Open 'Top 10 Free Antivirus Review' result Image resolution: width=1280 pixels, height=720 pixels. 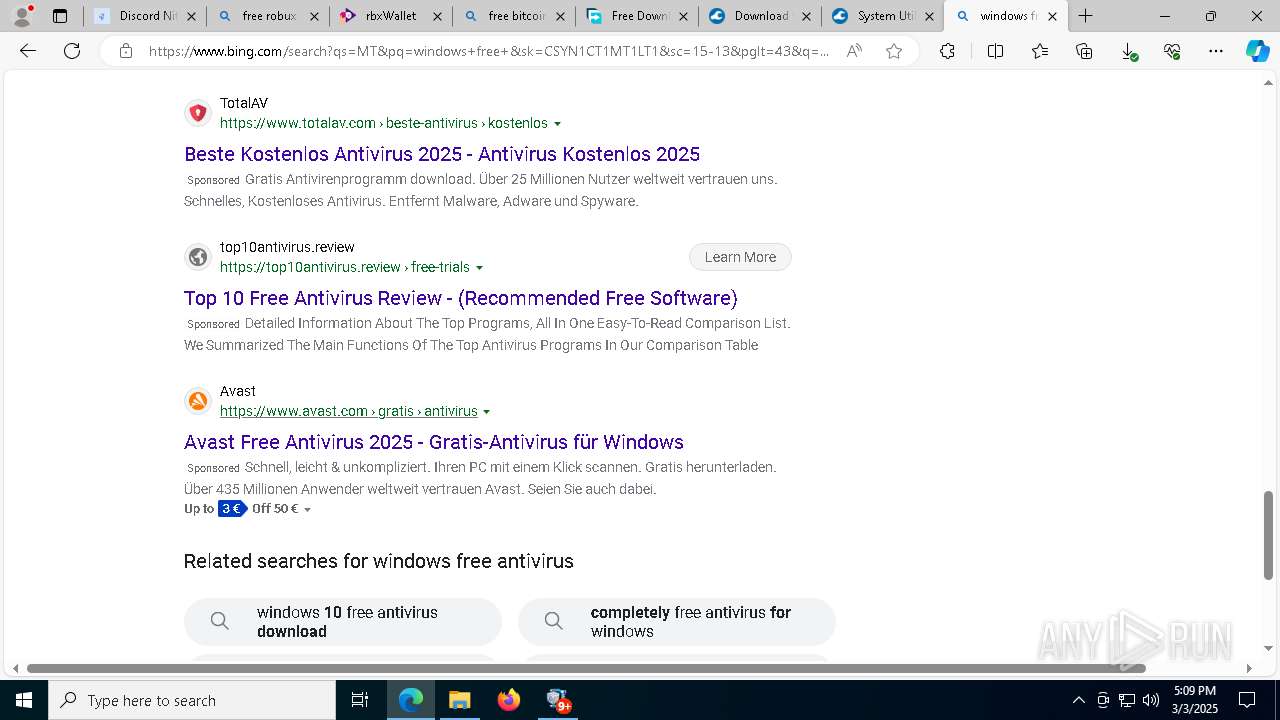(x=461, y=298)
